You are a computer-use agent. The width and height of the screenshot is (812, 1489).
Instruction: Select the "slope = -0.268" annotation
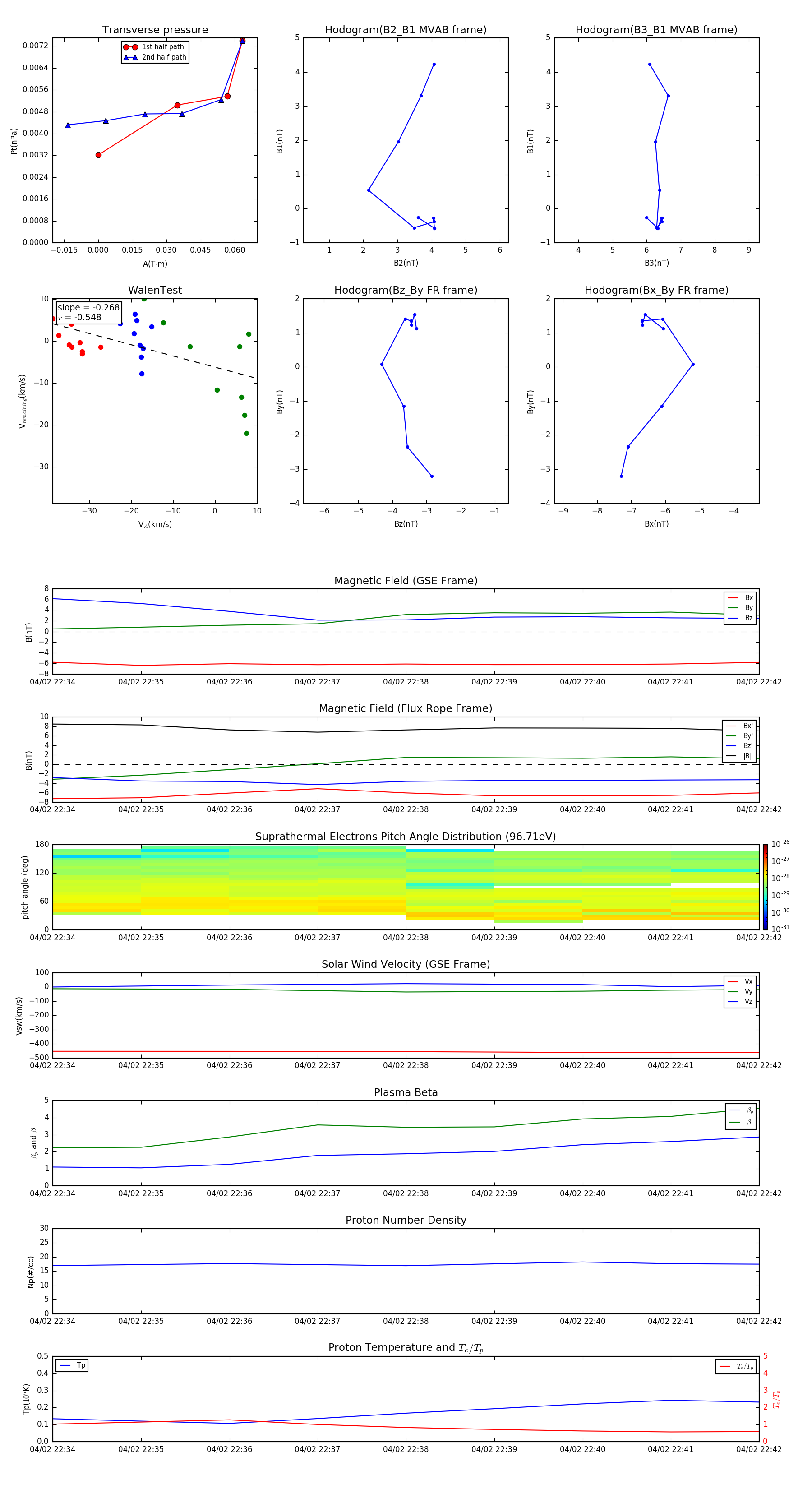(88, 308)
